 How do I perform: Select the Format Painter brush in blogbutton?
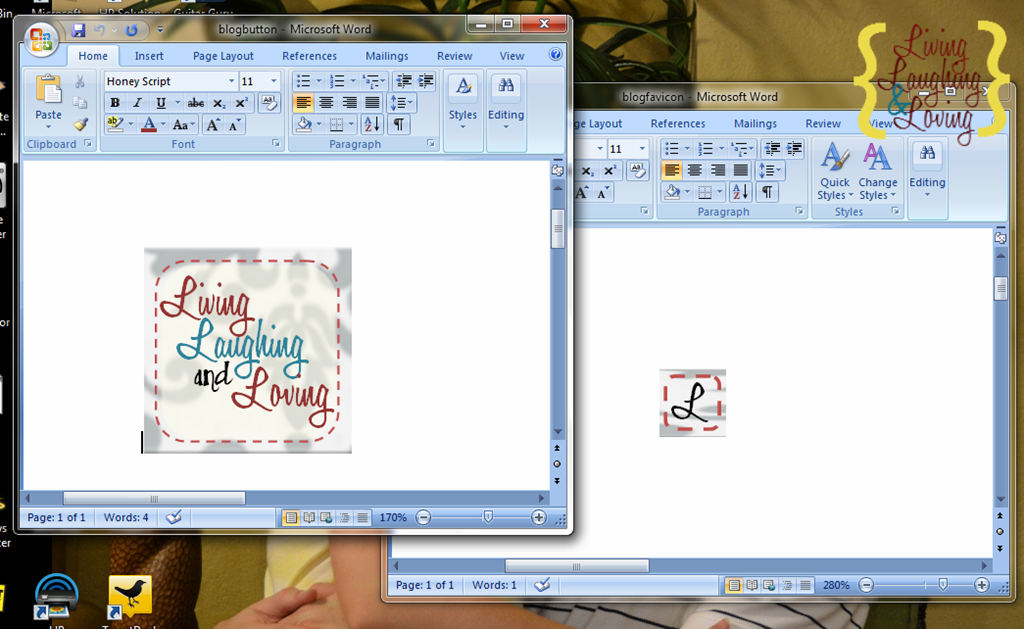pos(80,124)
